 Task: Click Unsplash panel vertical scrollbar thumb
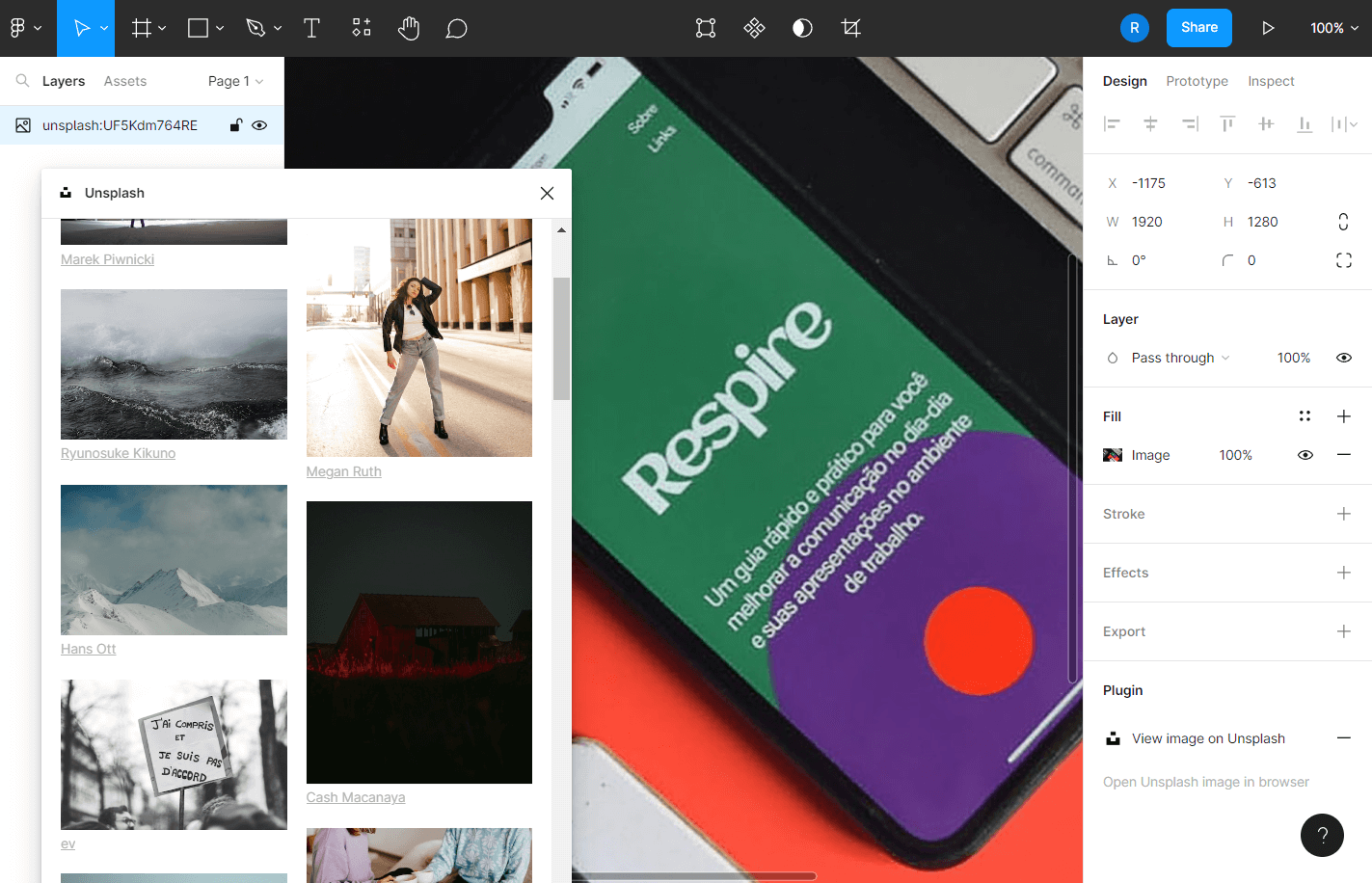[561, 338]
